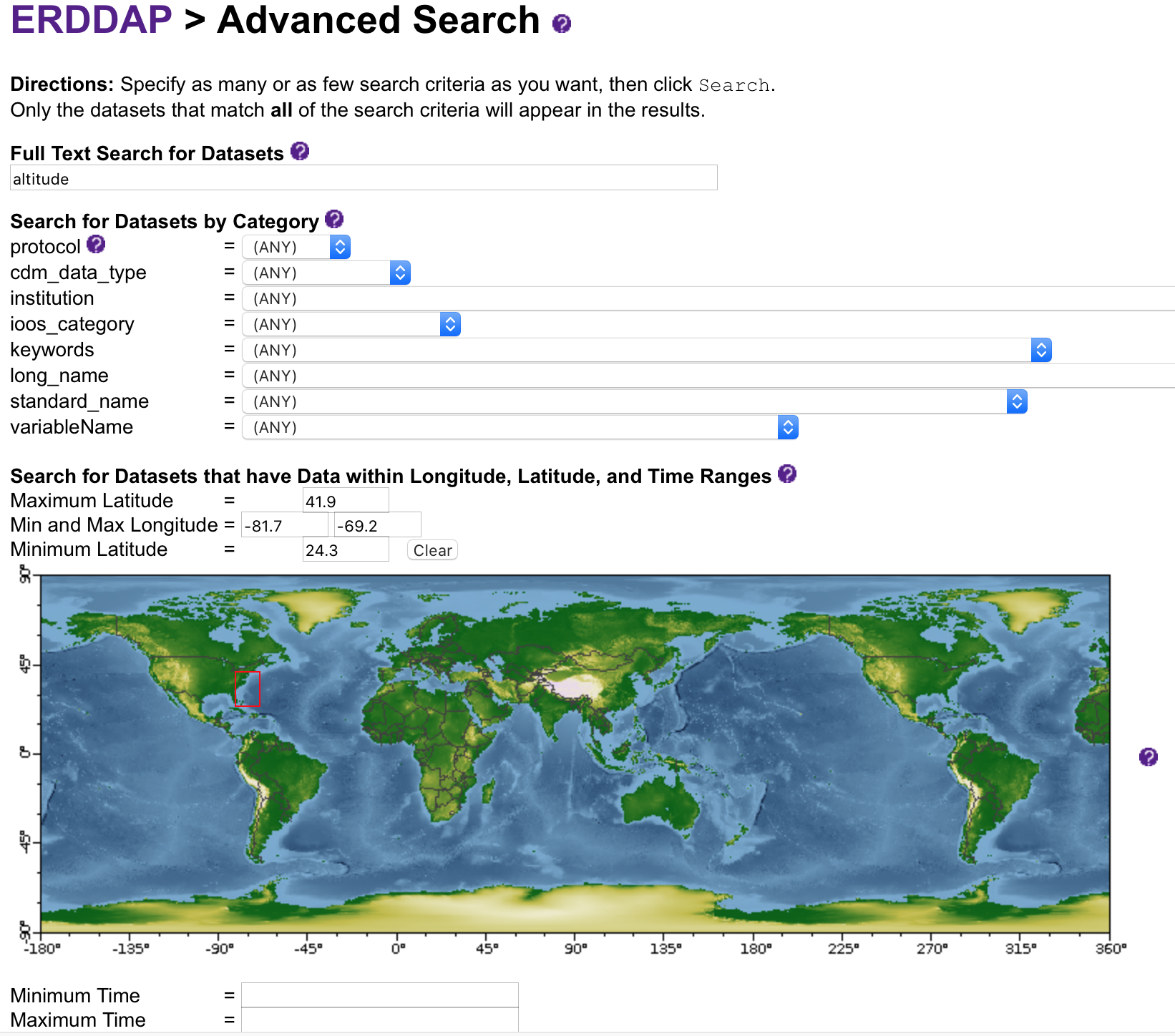Expand the cdm_data_type dropdown
The width and height of the screenshot is (1175, 1036).
(326, 273)
